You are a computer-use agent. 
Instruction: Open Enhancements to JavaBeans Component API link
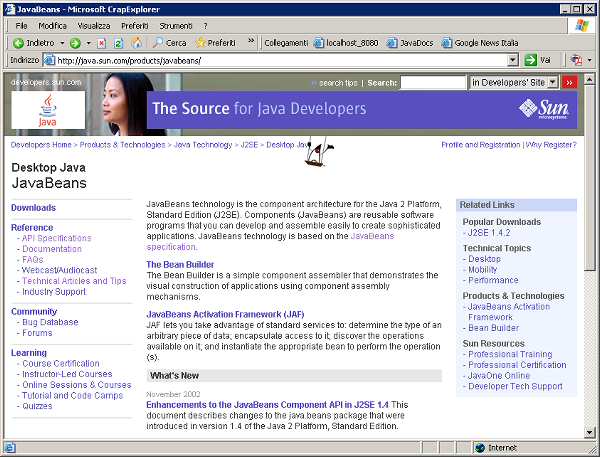click(x=267, y=405)
